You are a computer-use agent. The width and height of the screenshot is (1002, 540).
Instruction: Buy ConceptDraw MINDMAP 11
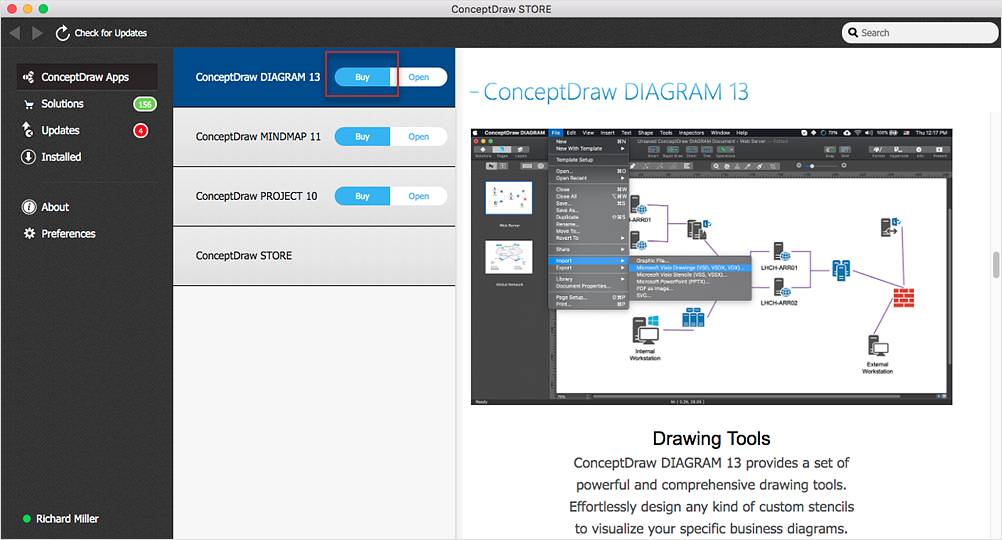coord(362,137)
